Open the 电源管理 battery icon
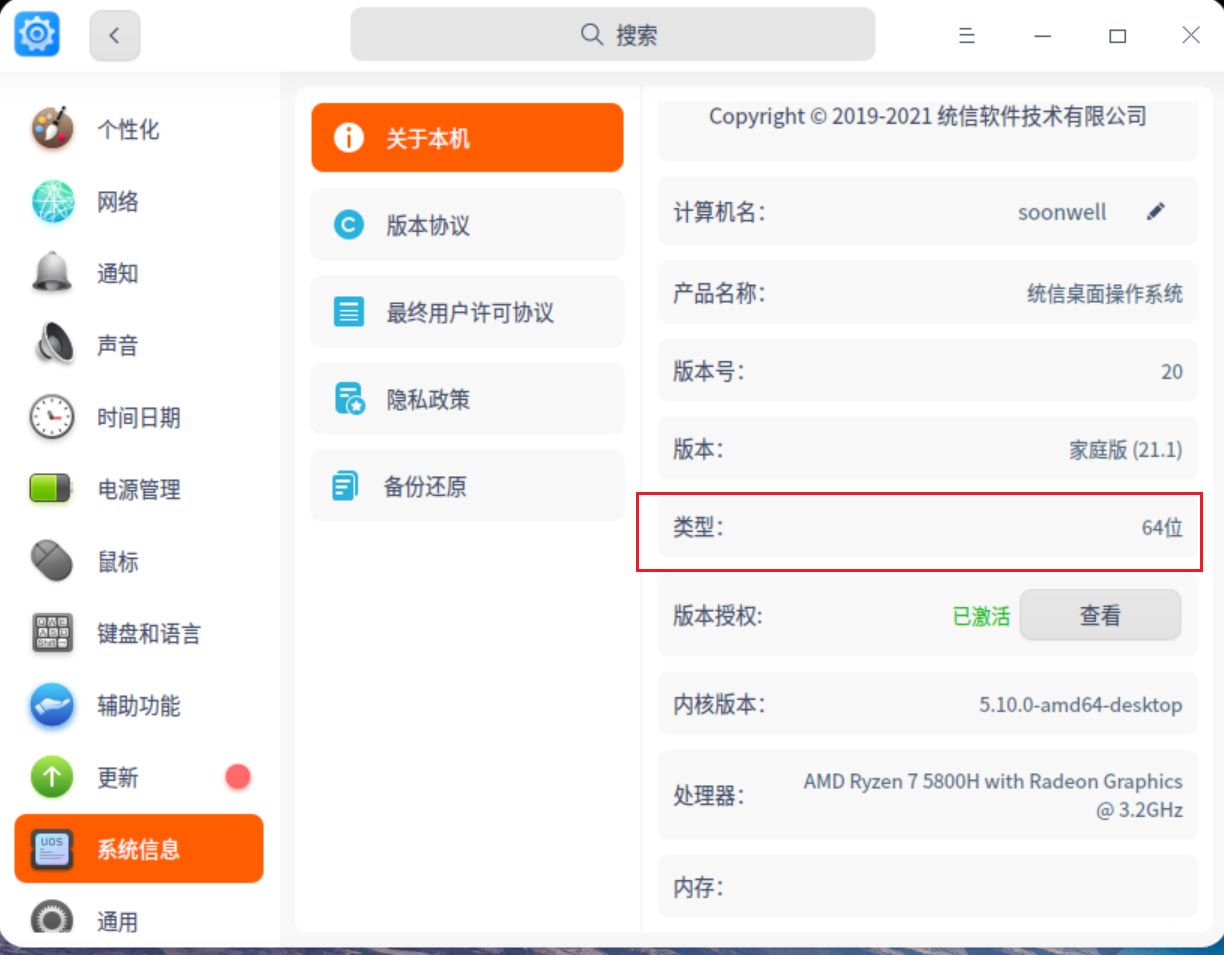The width and height of the screenshot is (1224, 955). [x=52, y=489]
